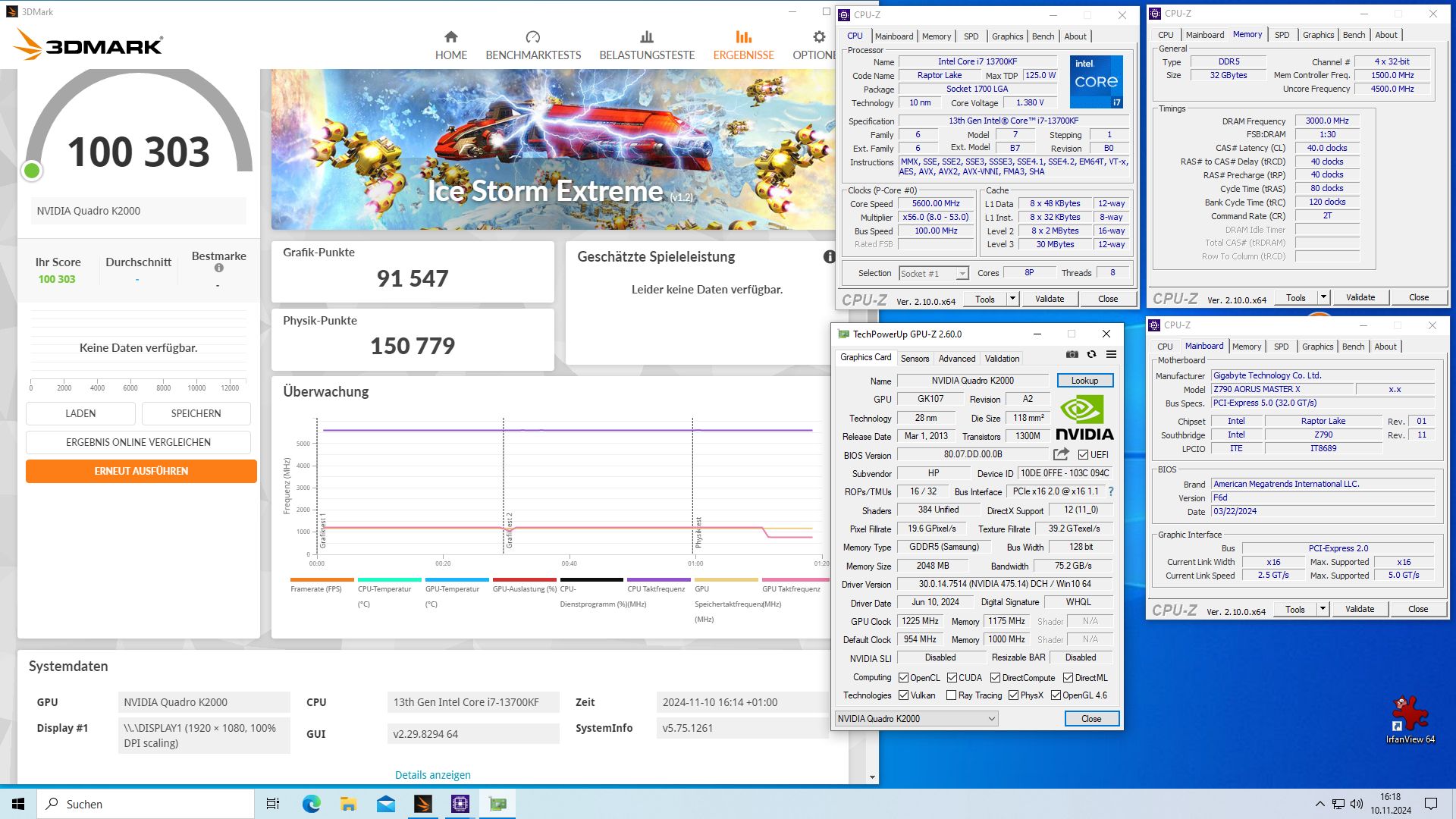
Task: Click the 3DMark logo
Action: [88, 45]
